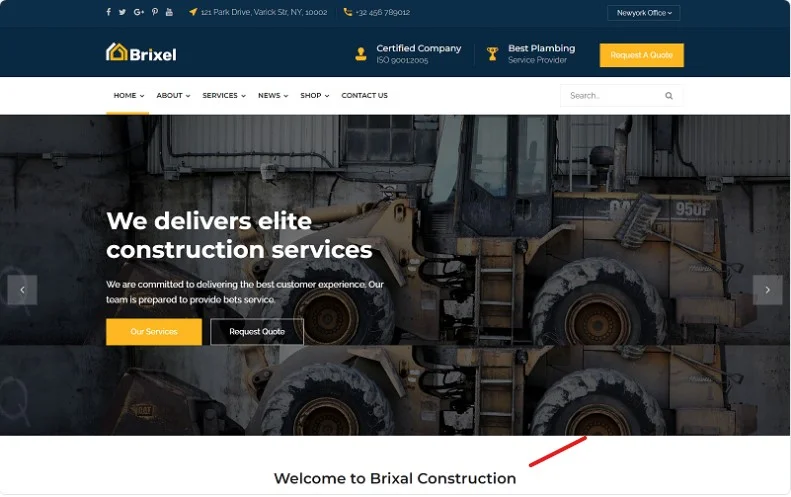This screenshot has height=497, width=791.
Task: Open the Google Plus social icon
Action: (139, 12)
